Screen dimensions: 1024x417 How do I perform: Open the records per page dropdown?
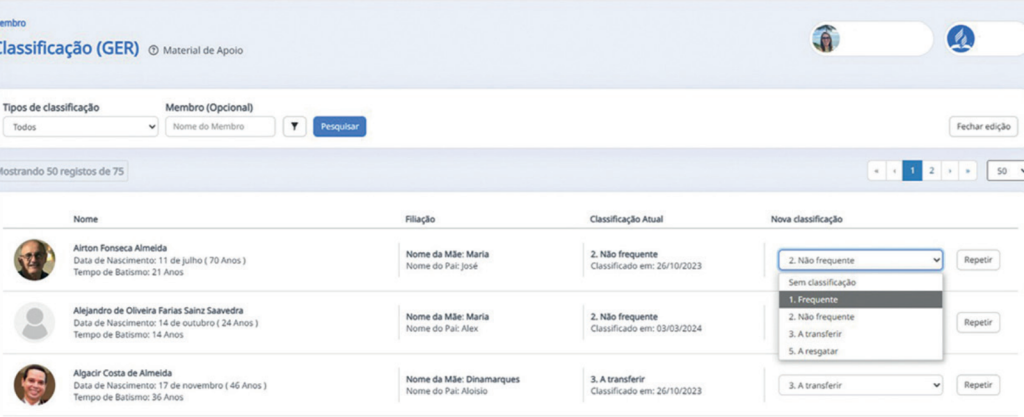click(x=1005, y=171)
